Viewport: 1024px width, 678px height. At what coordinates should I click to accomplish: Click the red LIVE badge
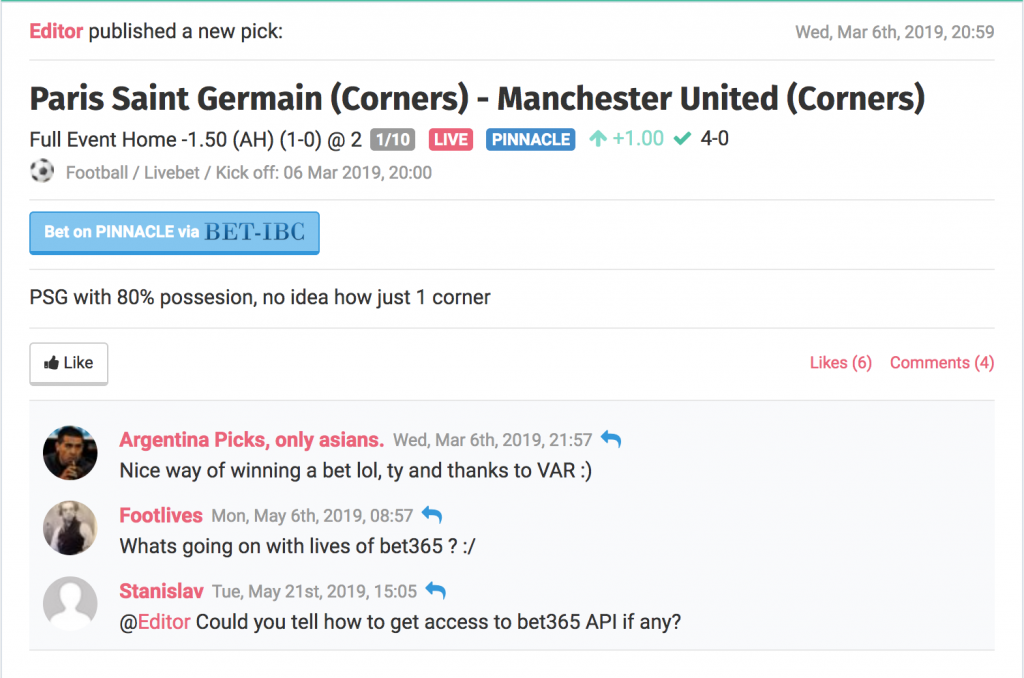point(451,139)
